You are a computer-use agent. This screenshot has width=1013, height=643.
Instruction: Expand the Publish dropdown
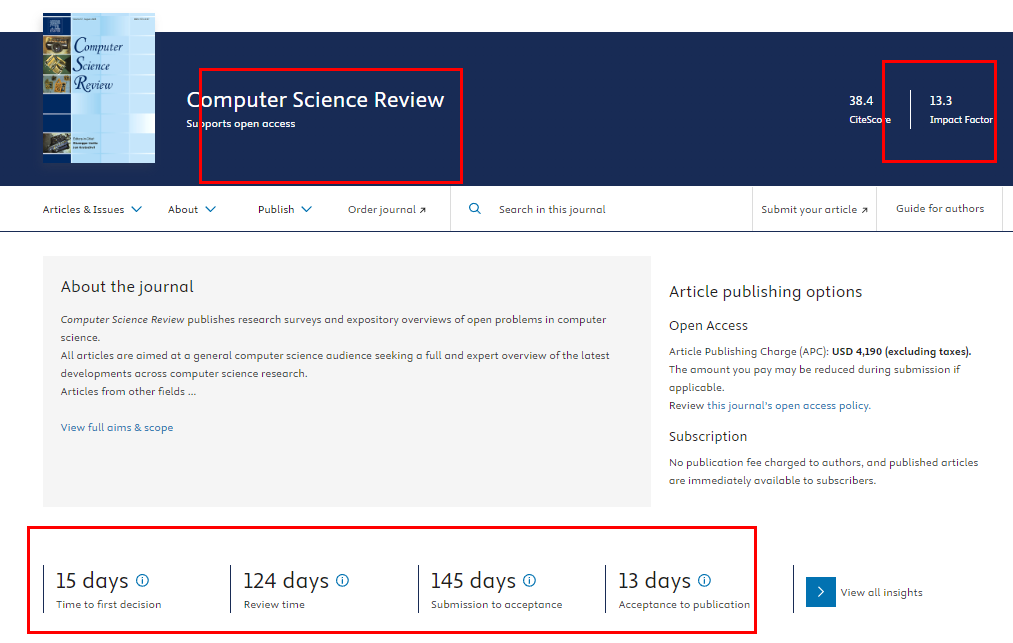click(x=307, y=209)
